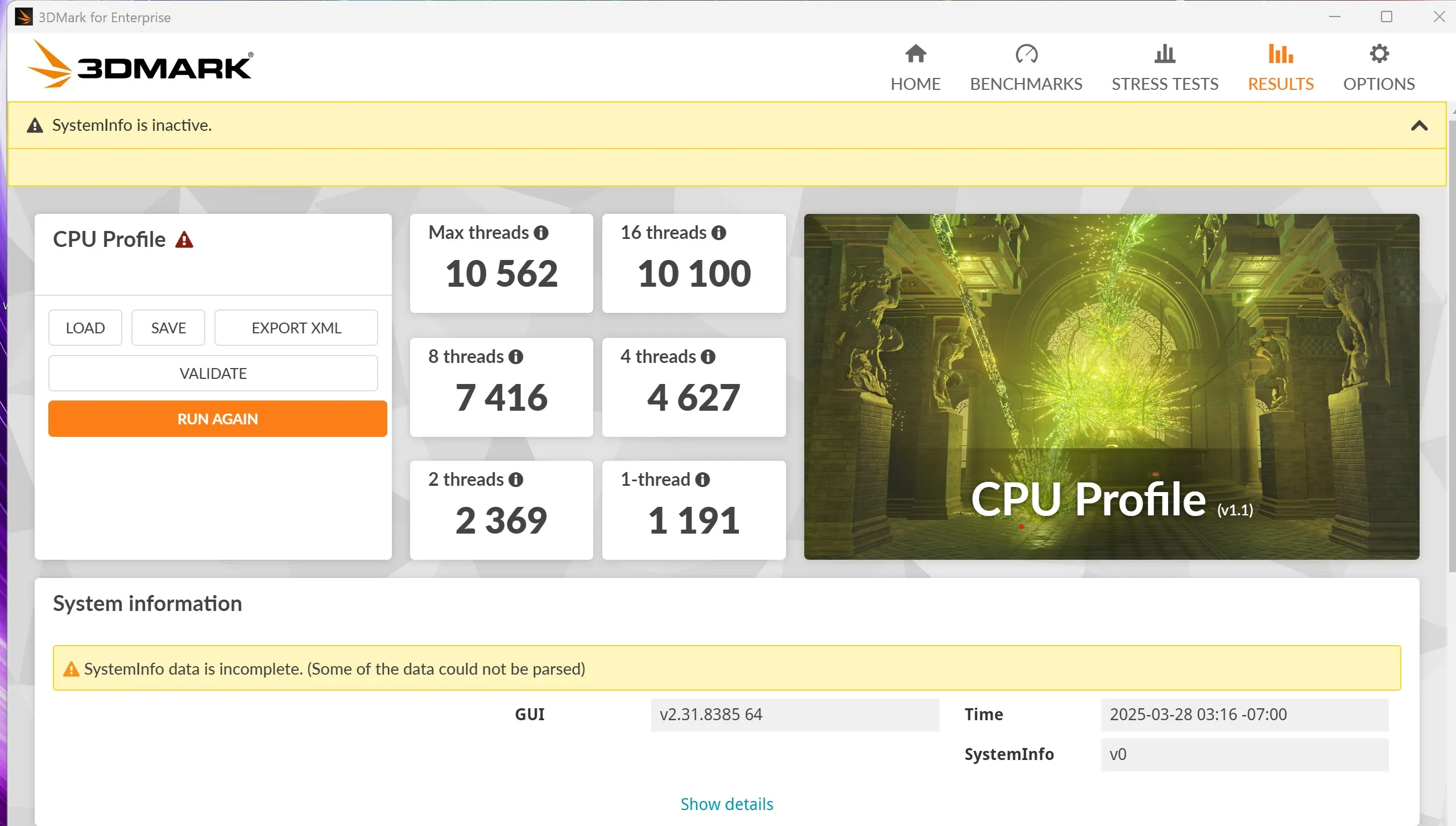Open the Options tab
1456x826 pixels.
[1379, 68]
